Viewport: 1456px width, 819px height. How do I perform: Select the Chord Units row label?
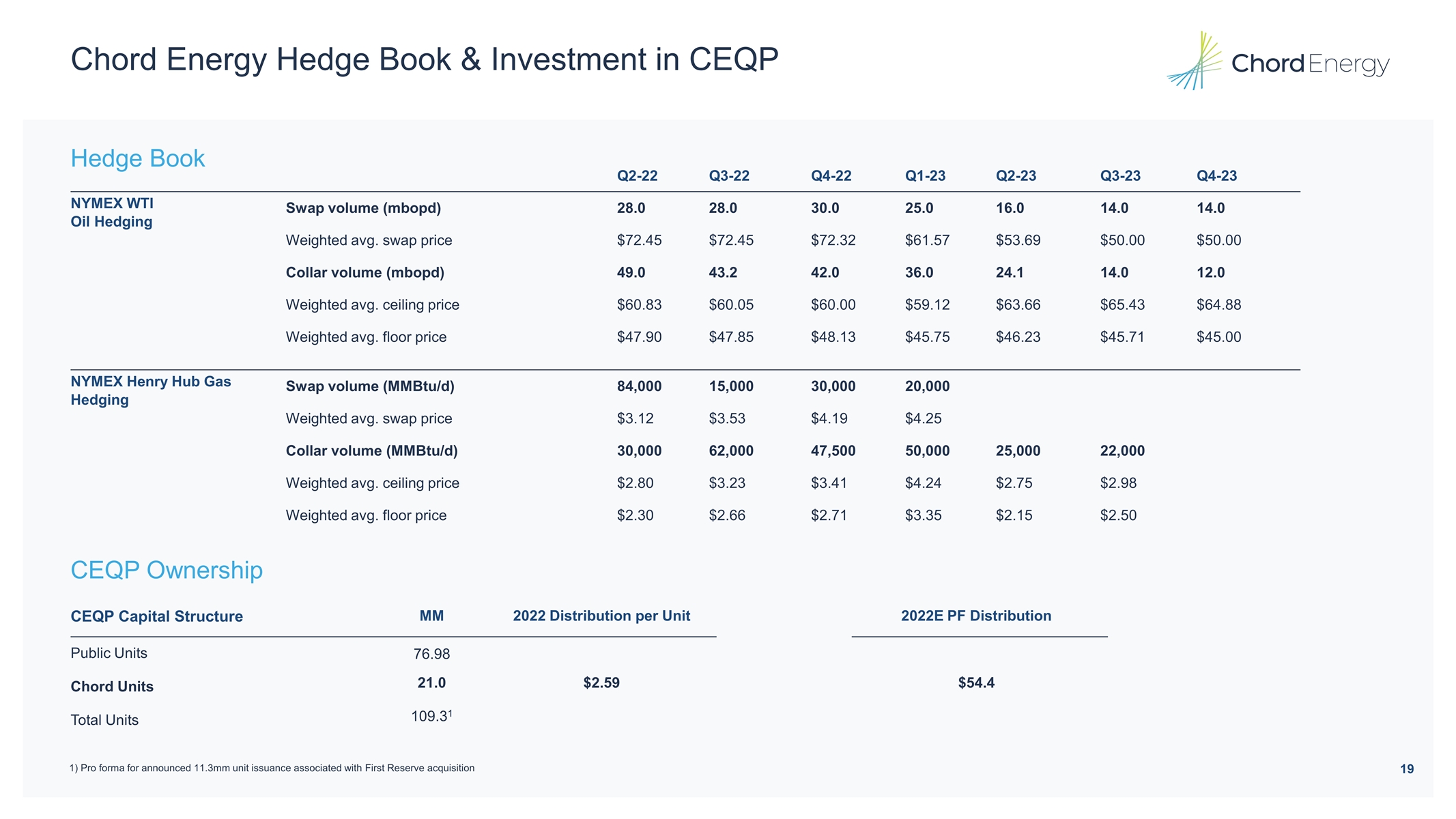(x=112, y=687)
